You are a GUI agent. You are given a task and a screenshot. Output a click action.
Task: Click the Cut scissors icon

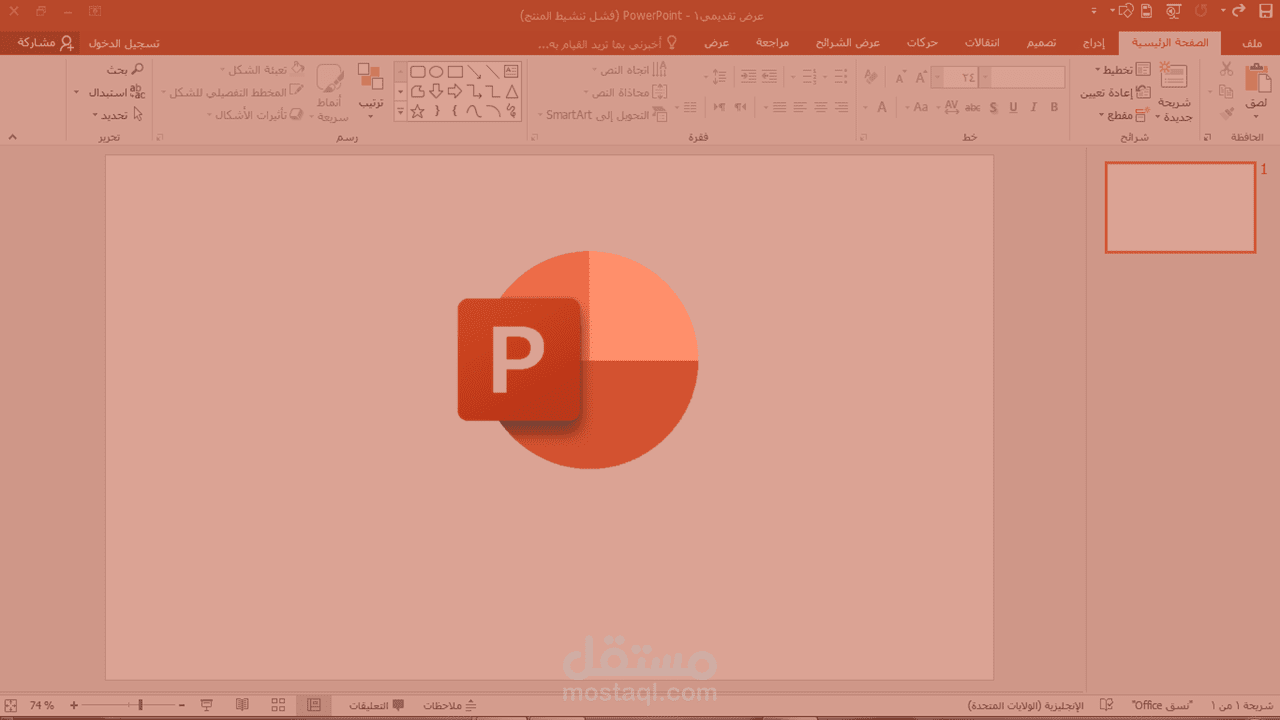tap(1226, 69)
